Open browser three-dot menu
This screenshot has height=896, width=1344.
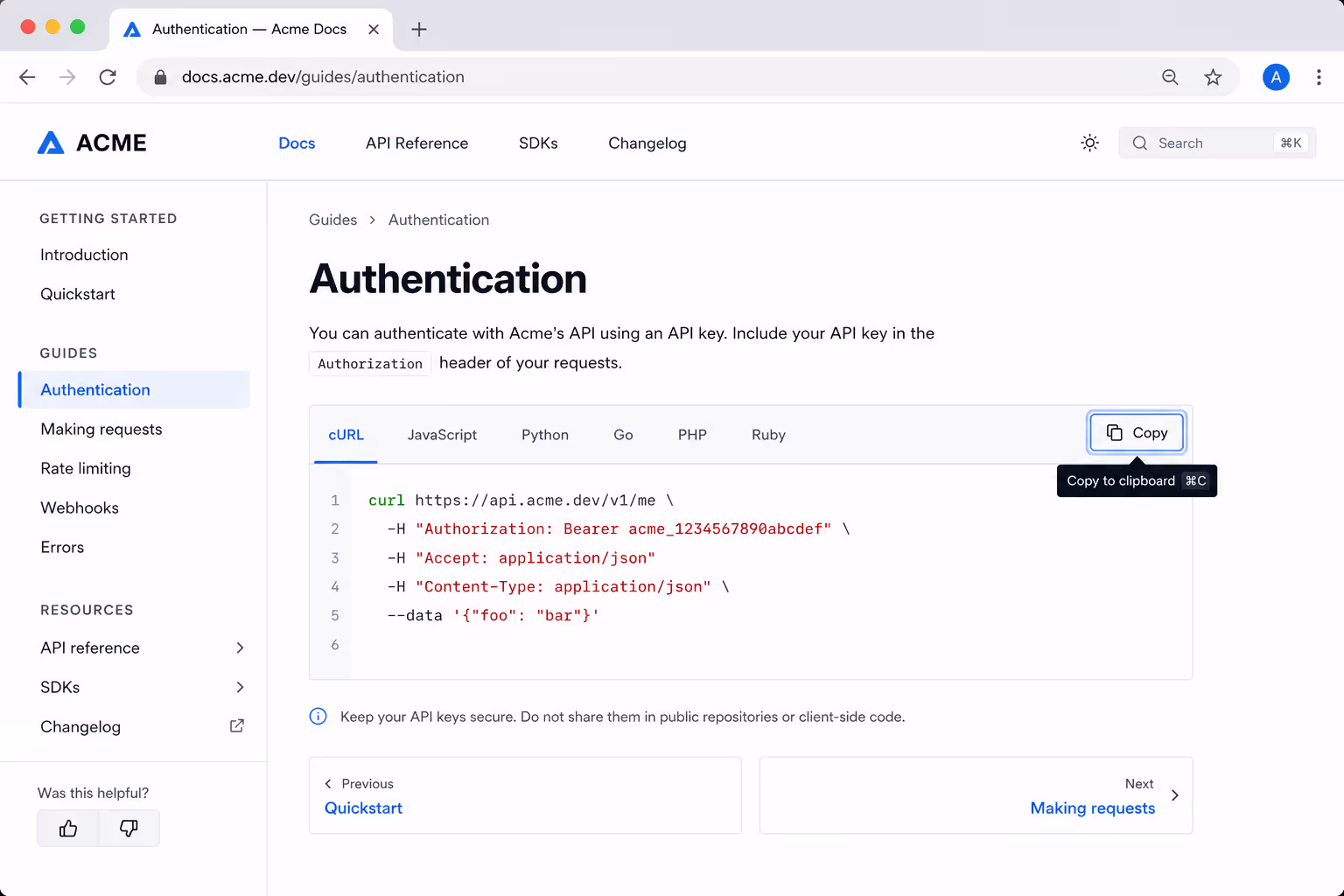[1319, 77]
